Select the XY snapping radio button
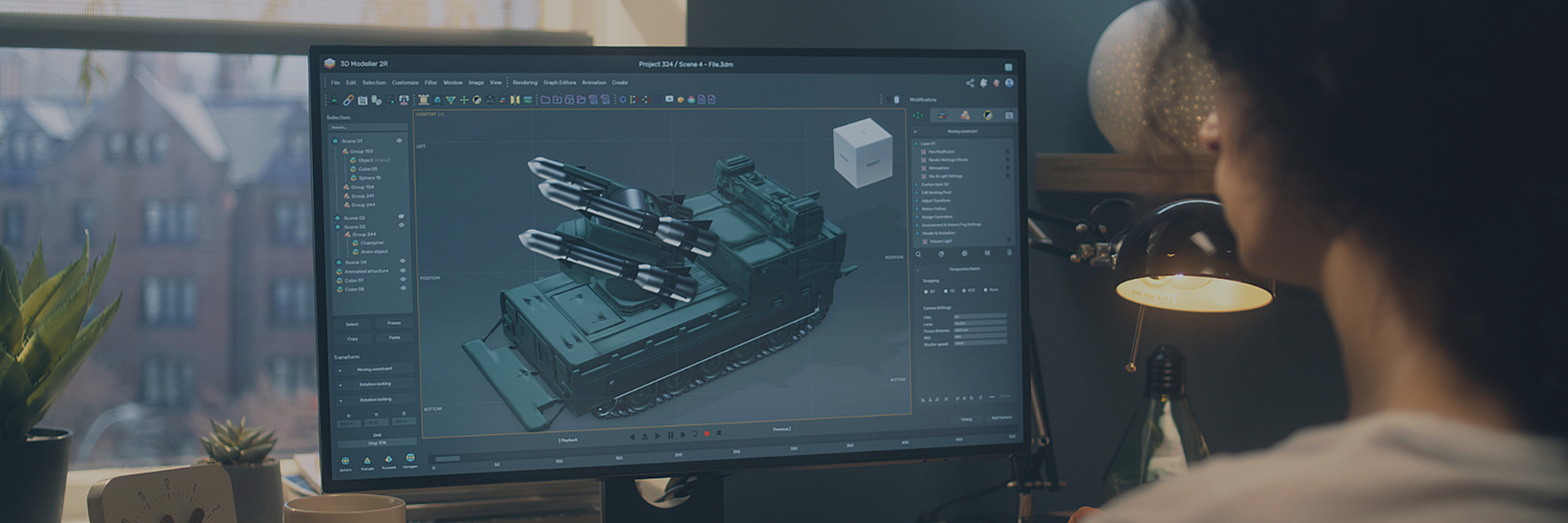Screen dimensions: 1568x523 926,291
